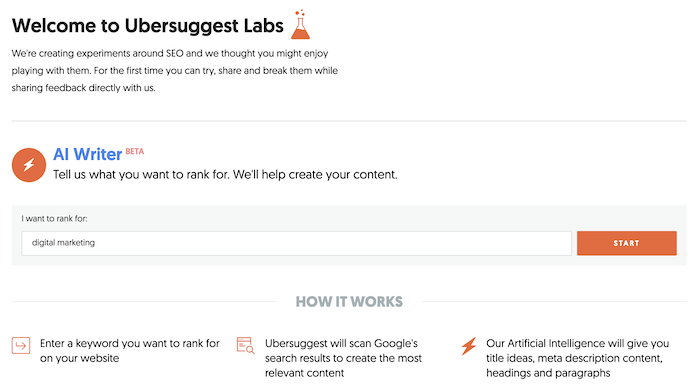This screenshot has height=389, width=700.
Task: Click the Artificial Intelligence lightning bolt icon
Action: click(x=469, y=346)
